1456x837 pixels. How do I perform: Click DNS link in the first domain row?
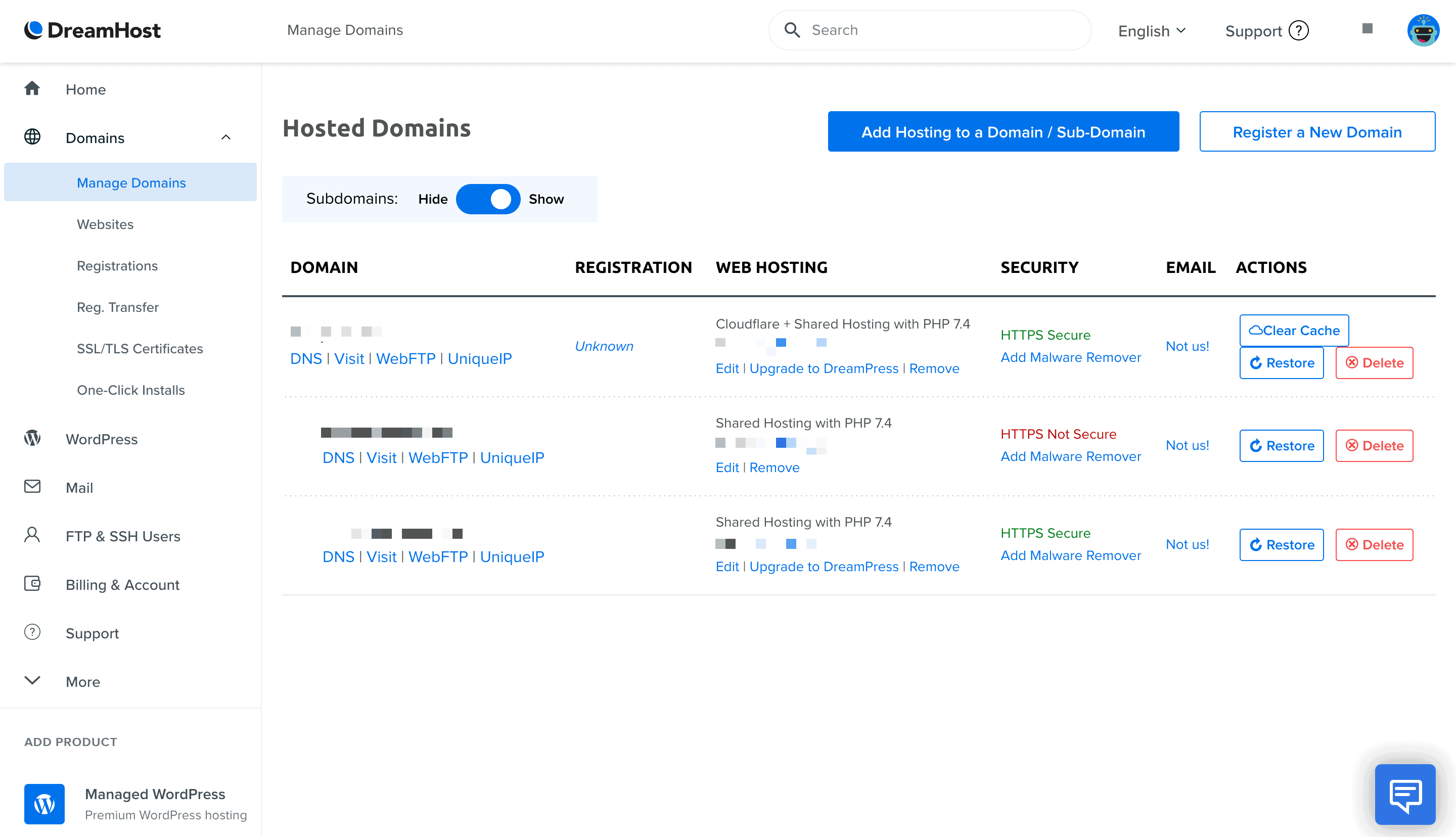pyautogui.click(x=306, y=359)
